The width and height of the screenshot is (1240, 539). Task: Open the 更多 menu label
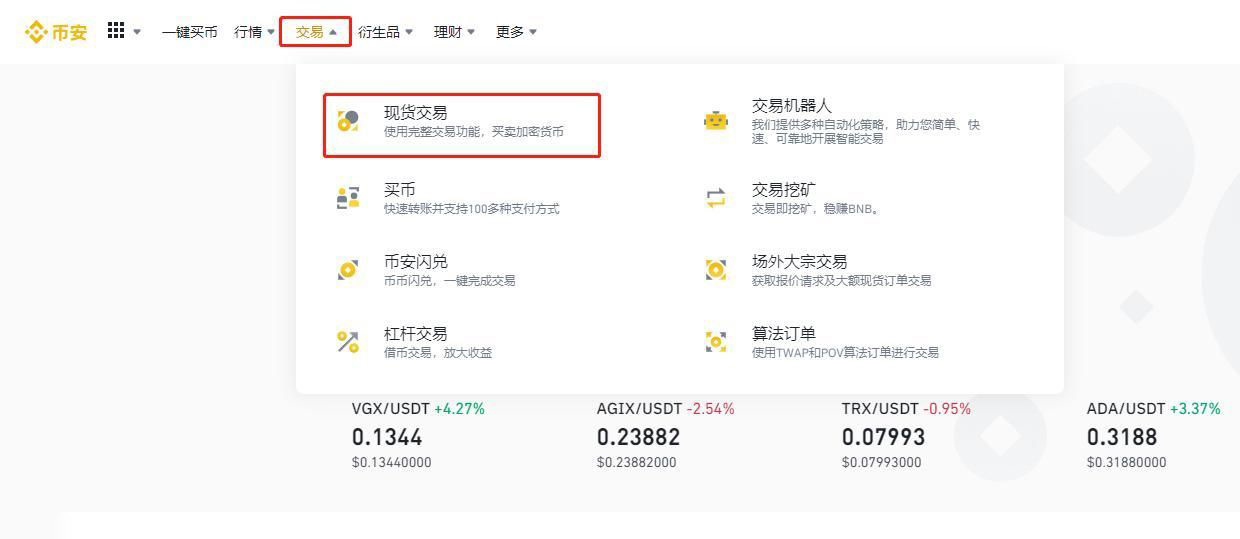tap(510, 32)
